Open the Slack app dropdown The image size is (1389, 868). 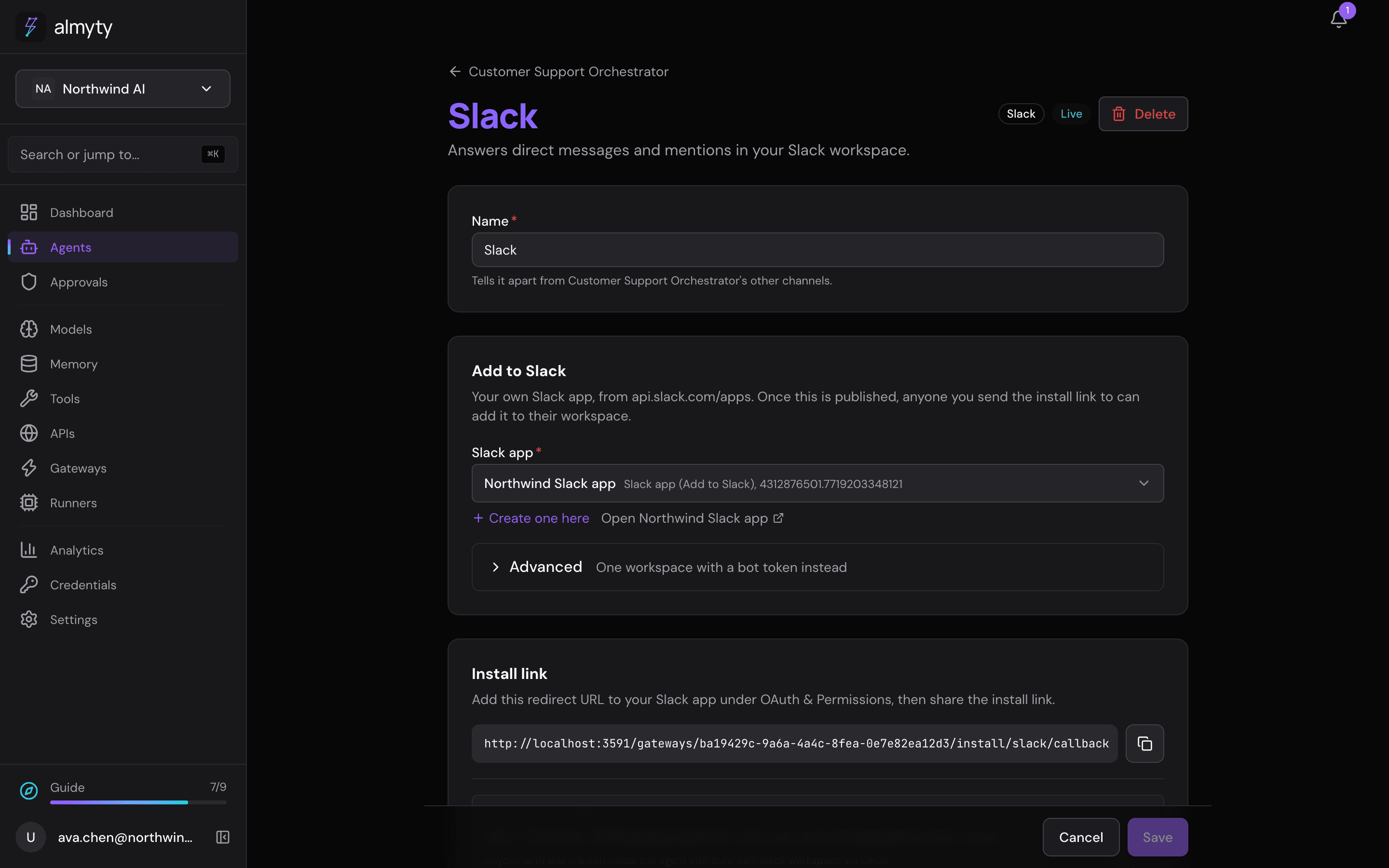click(x=817, y=483)
